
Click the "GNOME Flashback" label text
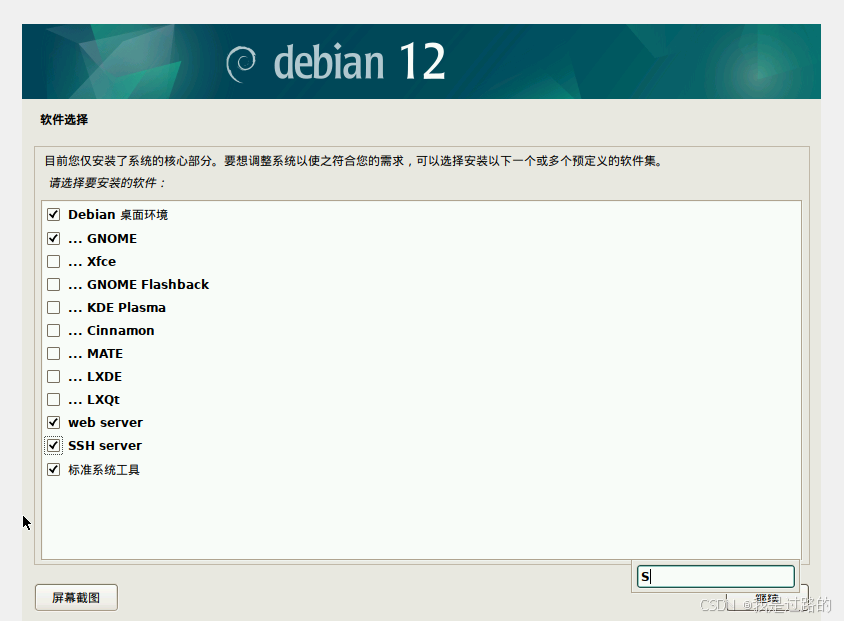coord(148,284)
